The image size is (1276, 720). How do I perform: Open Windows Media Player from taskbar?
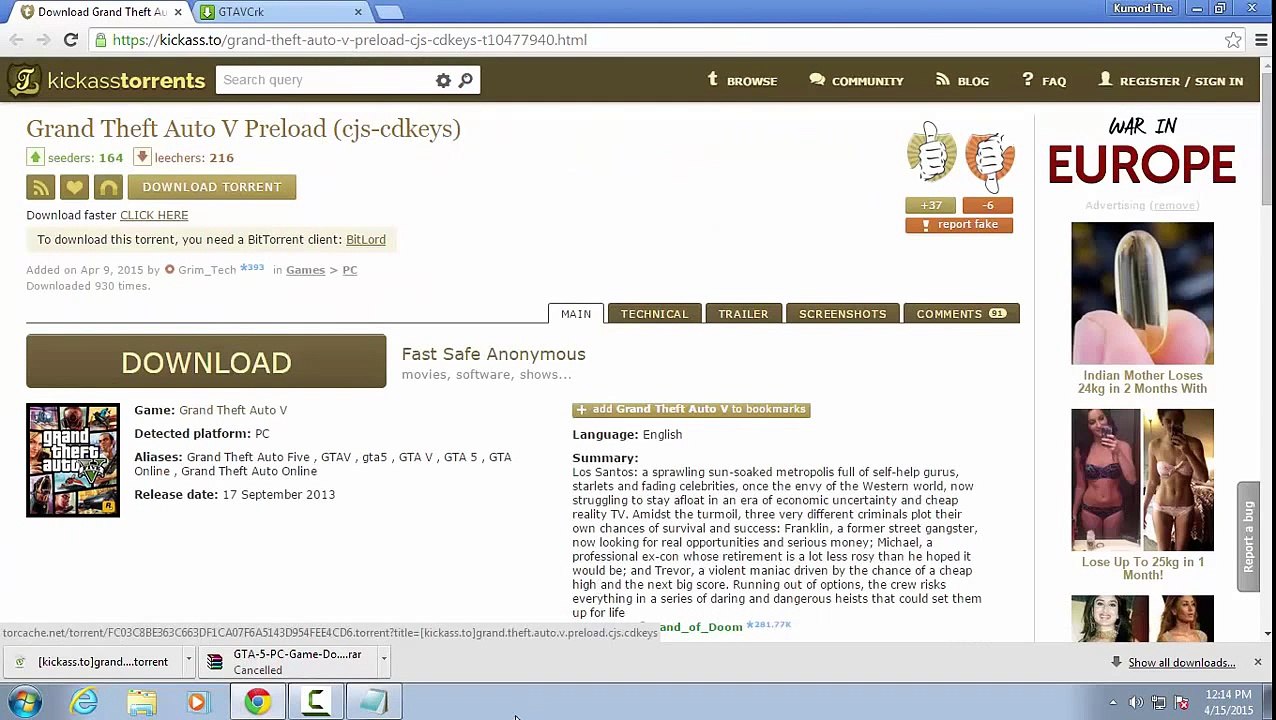pos(198,702)
